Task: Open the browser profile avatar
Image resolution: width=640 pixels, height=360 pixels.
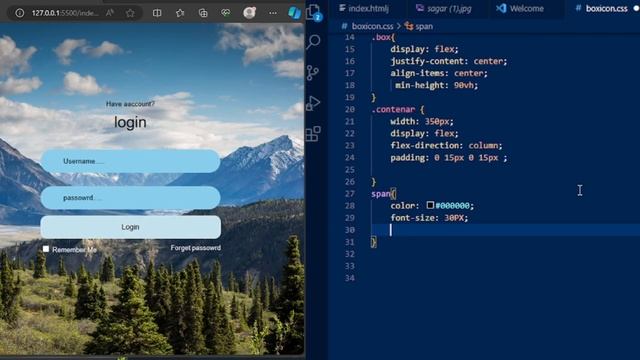Action: [x=249, y=13]
